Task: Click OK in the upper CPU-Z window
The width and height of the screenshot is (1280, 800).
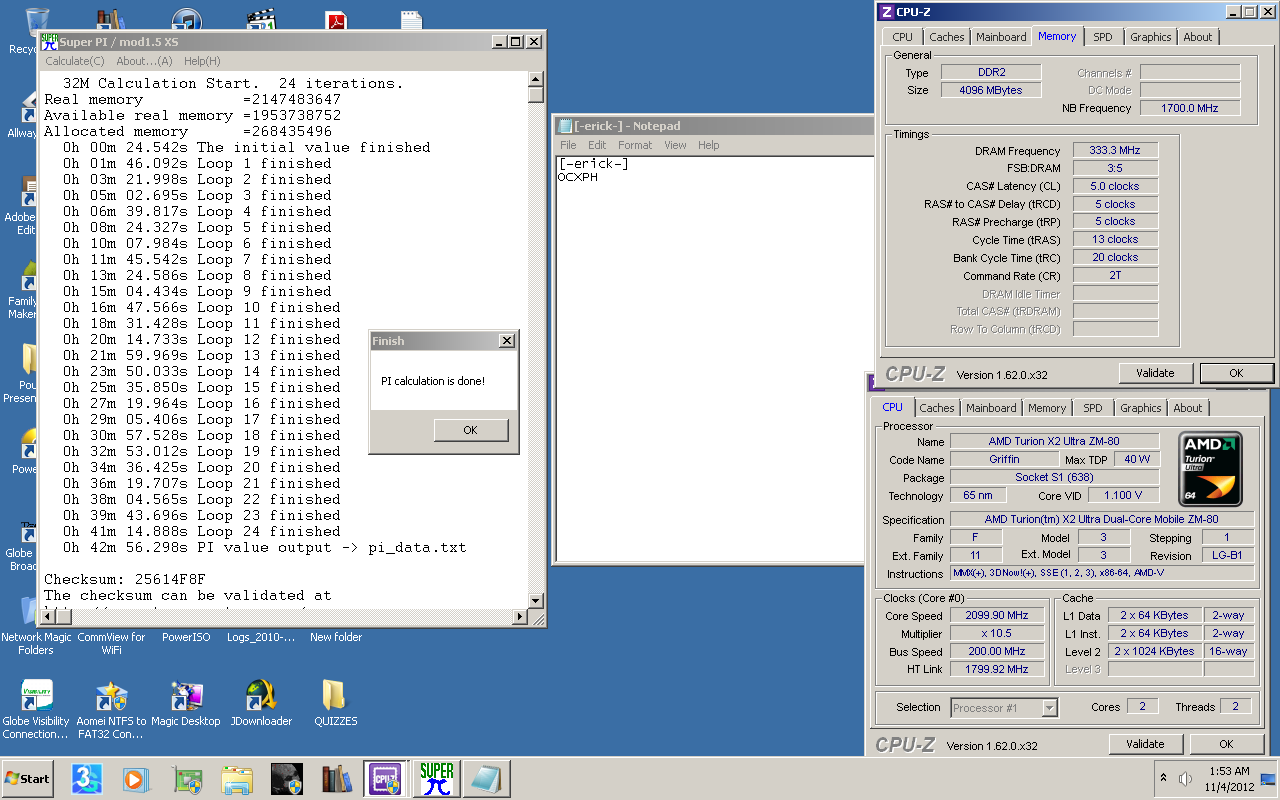Action: click(1236, 373)
